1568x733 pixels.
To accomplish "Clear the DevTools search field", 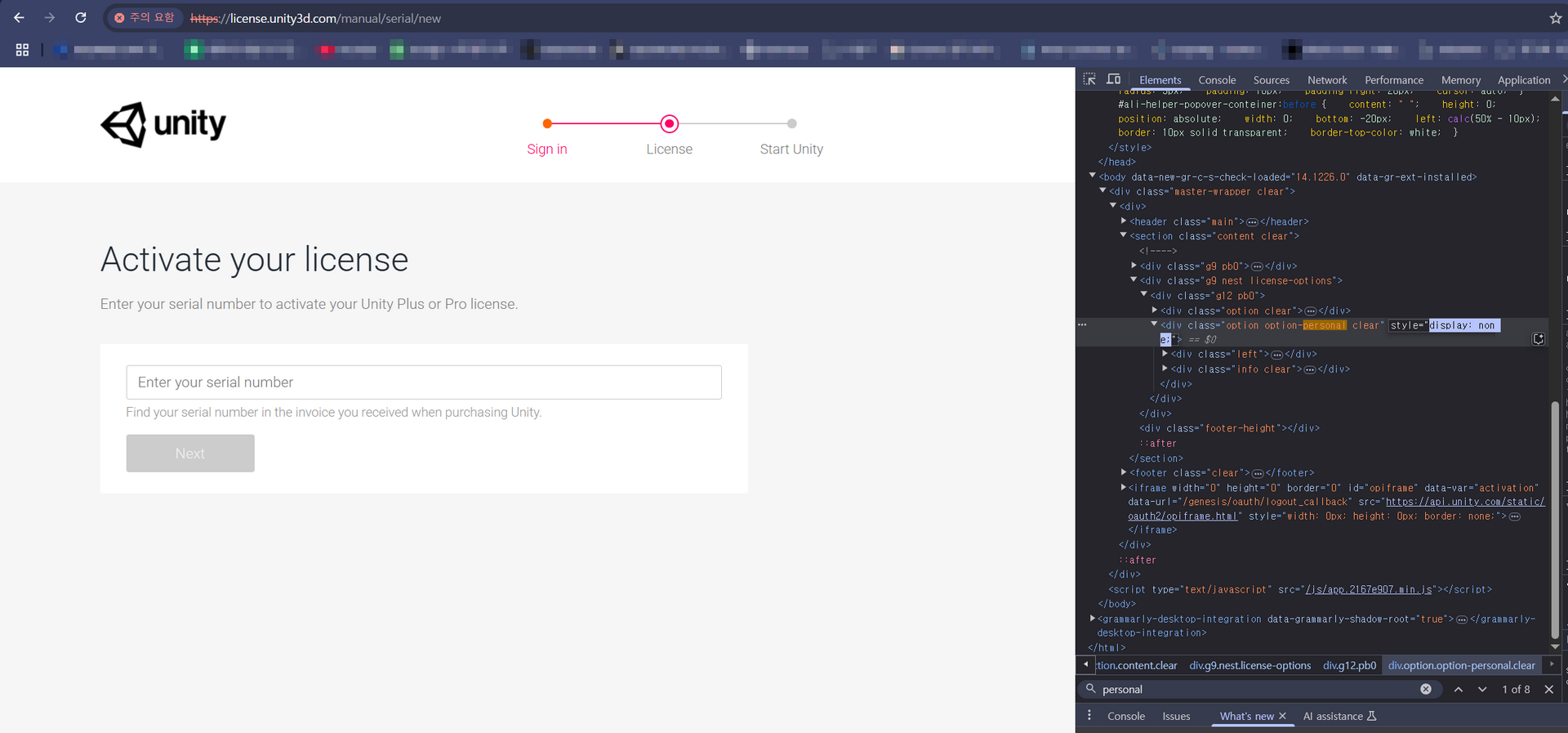I will [x=1426, y=689].
